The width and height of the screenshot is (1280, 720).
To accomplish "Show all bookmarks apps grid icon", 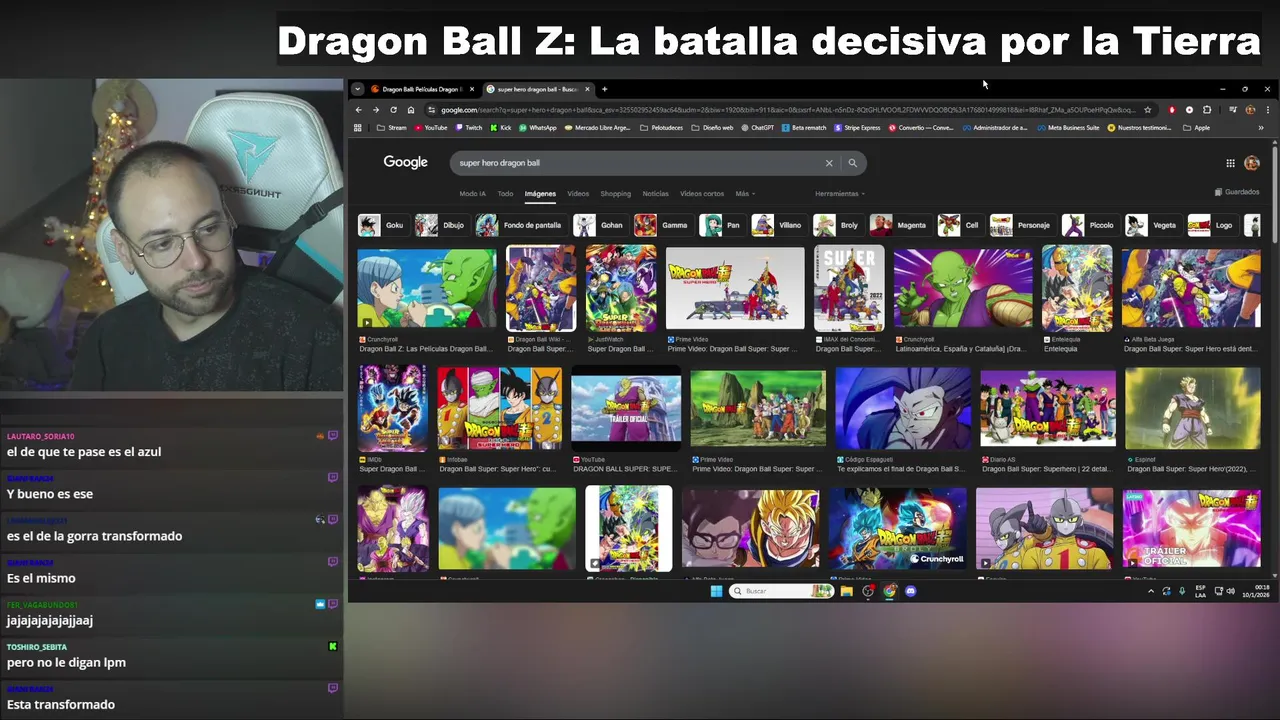I will 357,128.
